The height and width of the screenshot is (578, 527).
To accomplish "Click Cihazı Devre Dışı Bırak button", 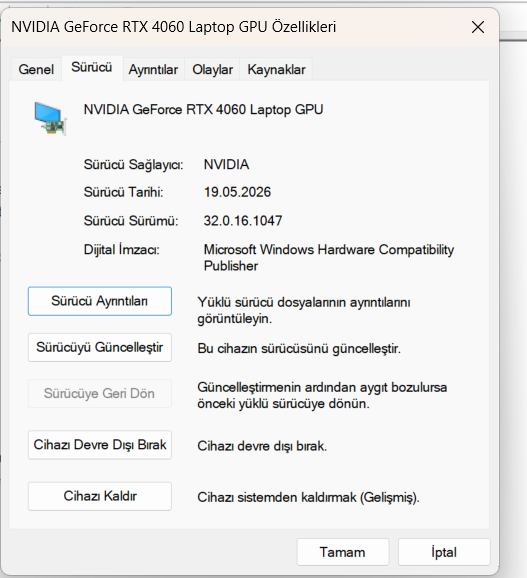I will click(x=100, y=445).
